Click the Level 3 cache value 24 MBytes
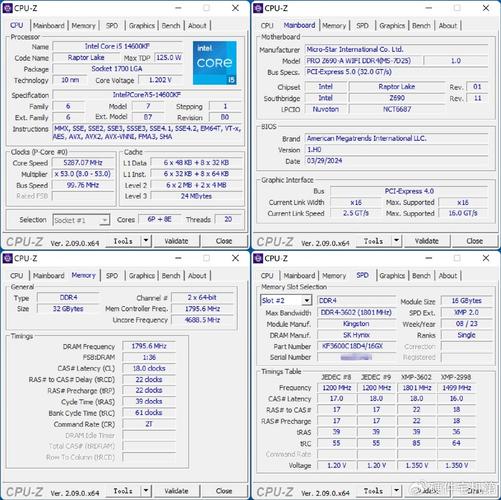 (196, 196)
